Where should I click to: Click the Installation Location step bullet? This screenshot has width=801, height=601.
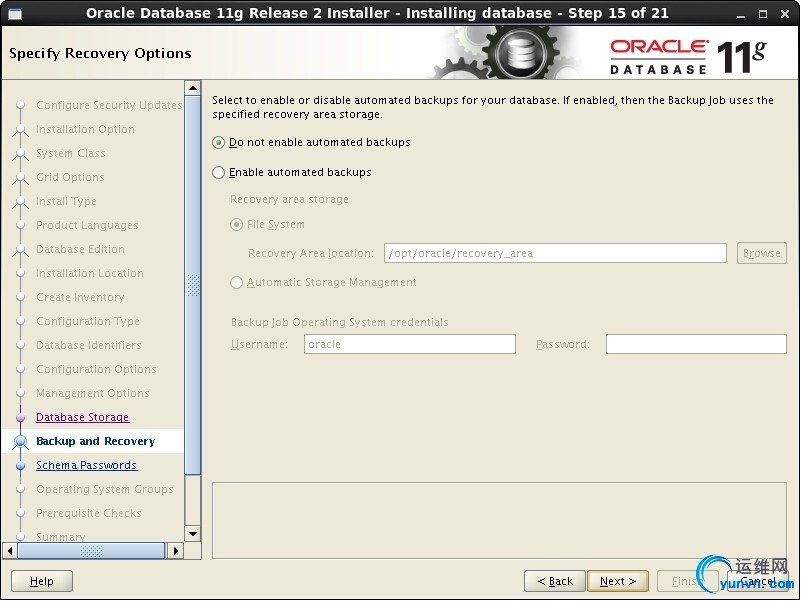20,273
